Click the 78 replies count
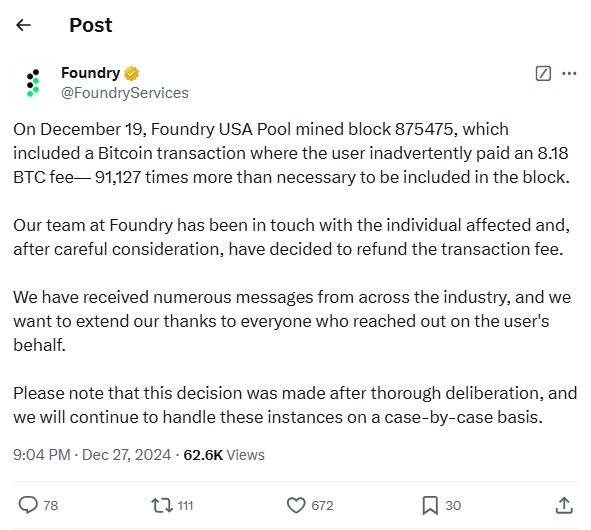This screenshot has height=530, width=591. tap(51, 505)
